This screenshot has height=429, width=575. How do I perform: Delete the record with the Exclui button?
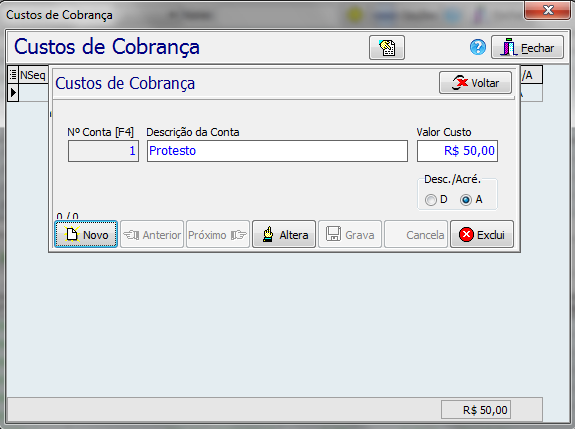click(x=482, y=234)
